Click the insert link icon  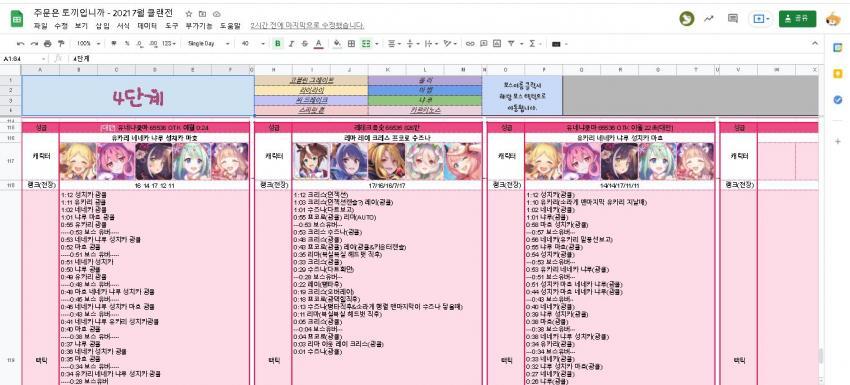(x=470, y=43)
